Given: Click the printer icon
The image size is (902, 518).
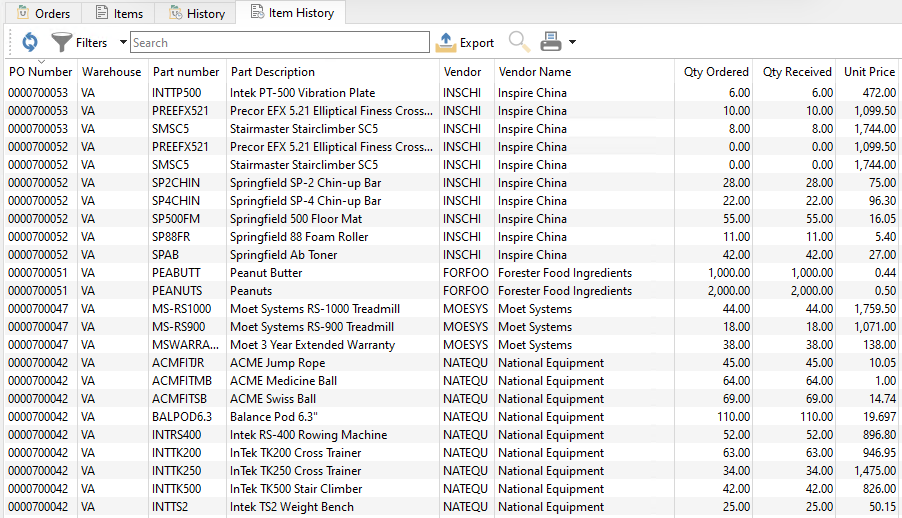Looking at the screenshot, I should [551, 42].
